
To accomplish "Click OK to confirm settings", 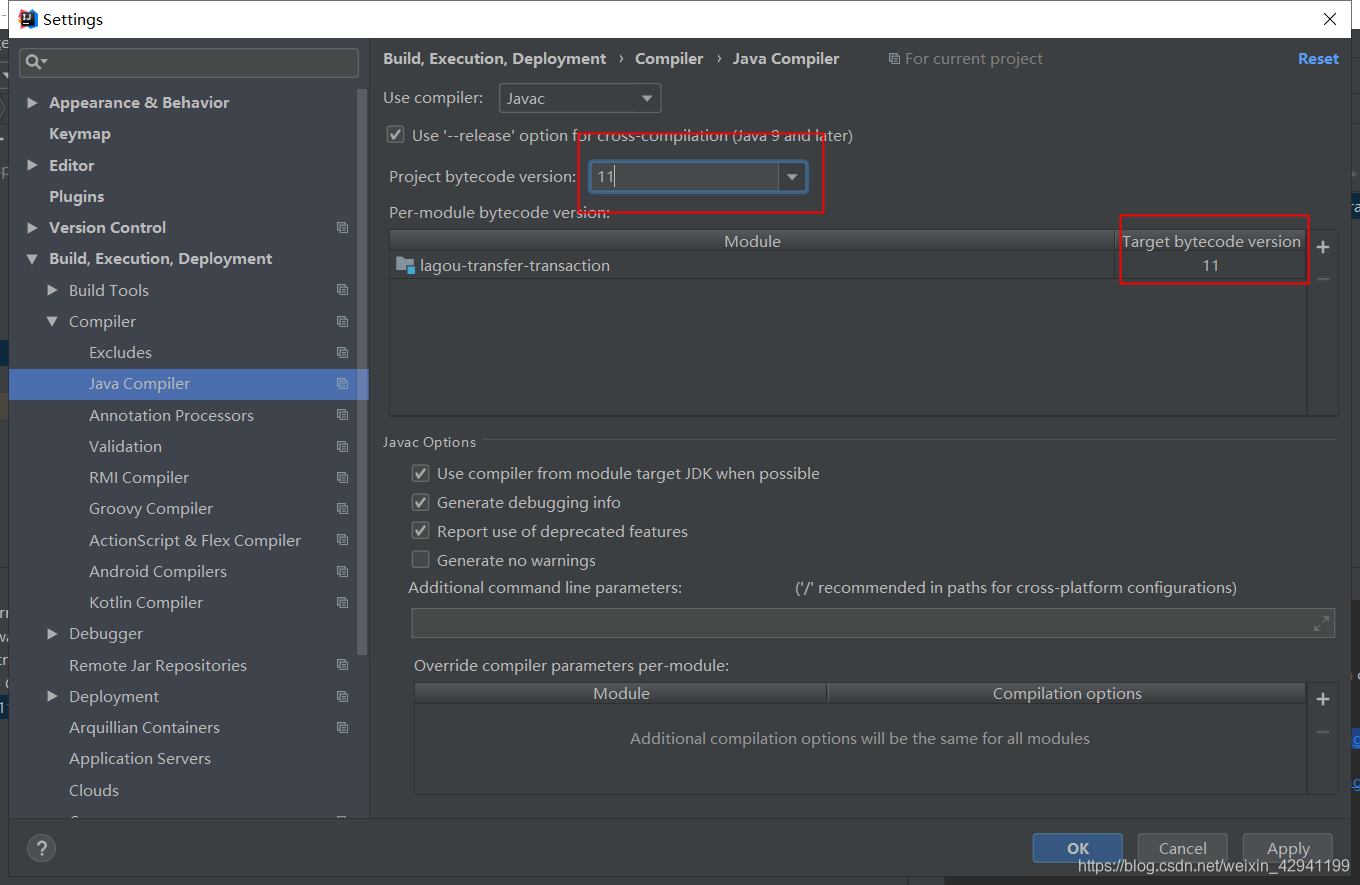I will pos(1078,848).
